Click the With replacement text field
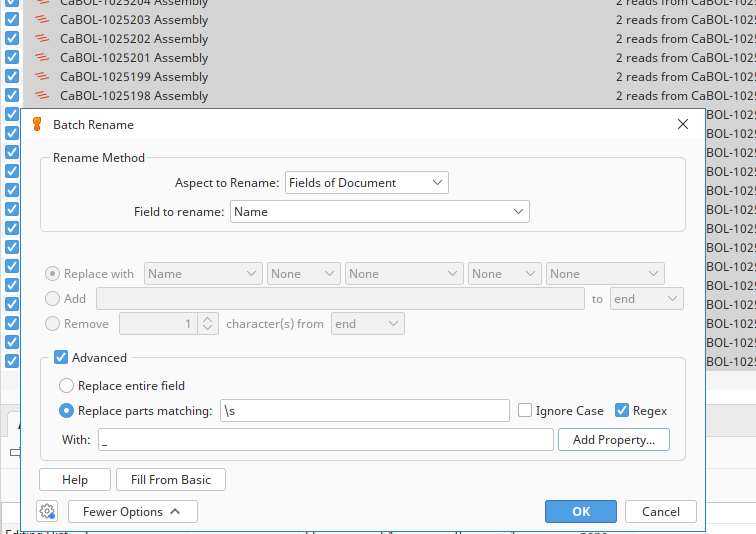Image resolution: width=756 pixels, height=534 pixels. 325,439
